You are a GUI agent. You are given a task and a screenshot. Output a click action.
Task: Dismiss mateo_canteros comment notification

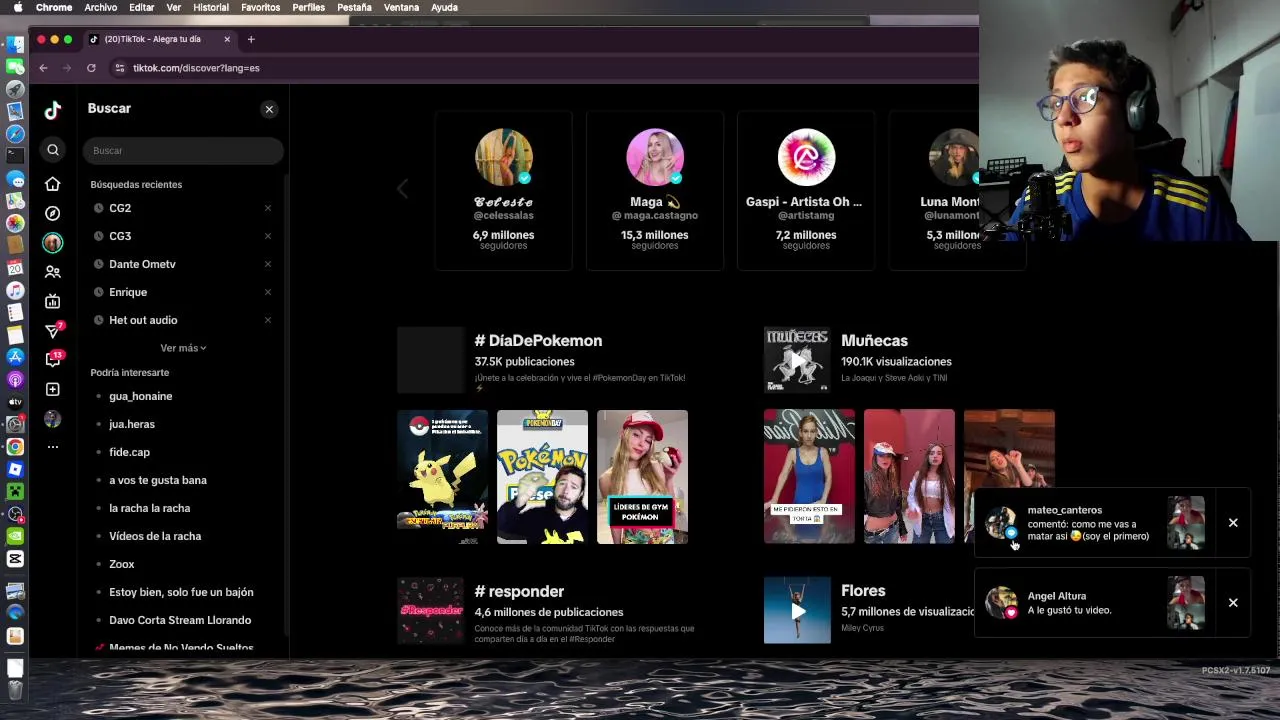1233,523
